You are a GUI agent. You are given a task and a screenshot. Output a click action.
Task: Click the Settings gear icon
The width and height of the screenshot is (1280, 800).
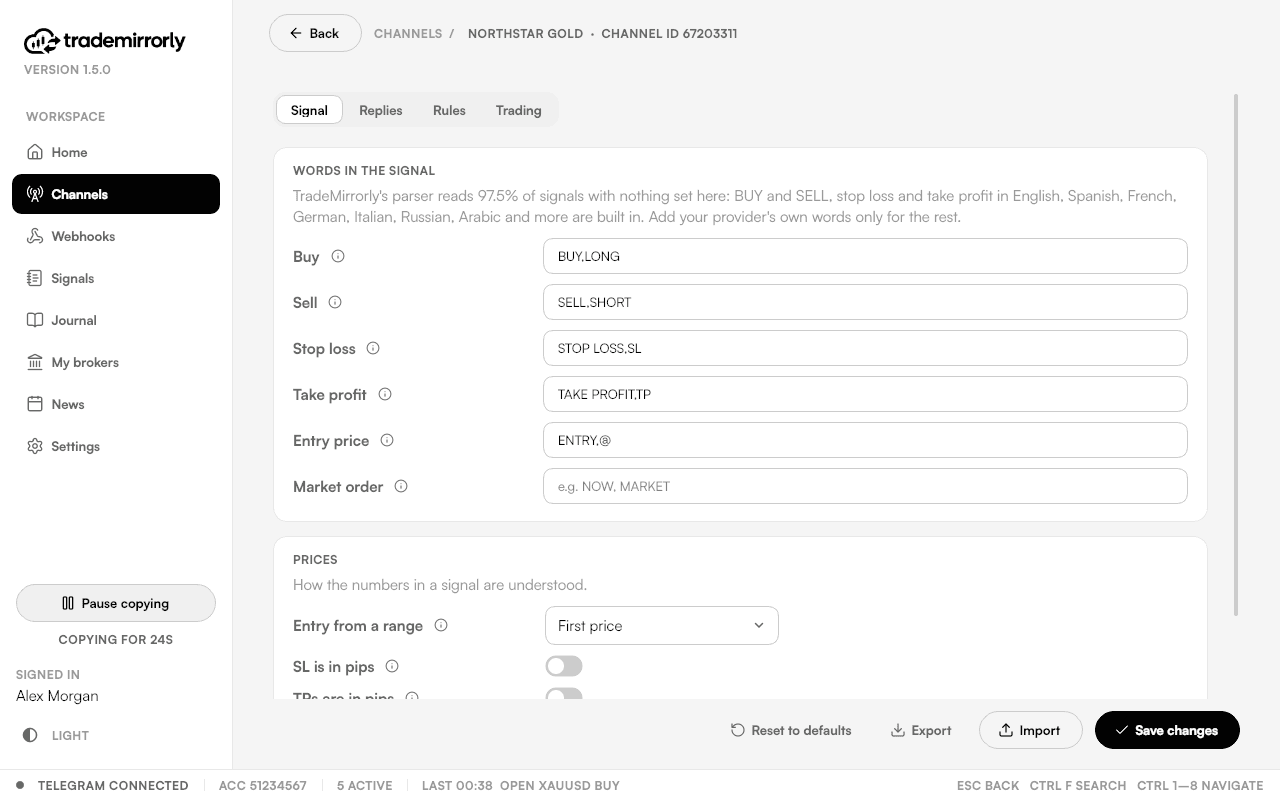35,446
